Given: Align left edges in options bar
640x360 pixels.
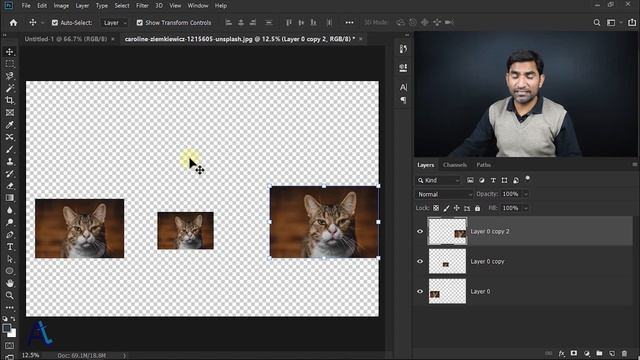Looking at the screenshot, I should (x=229, y=23).
